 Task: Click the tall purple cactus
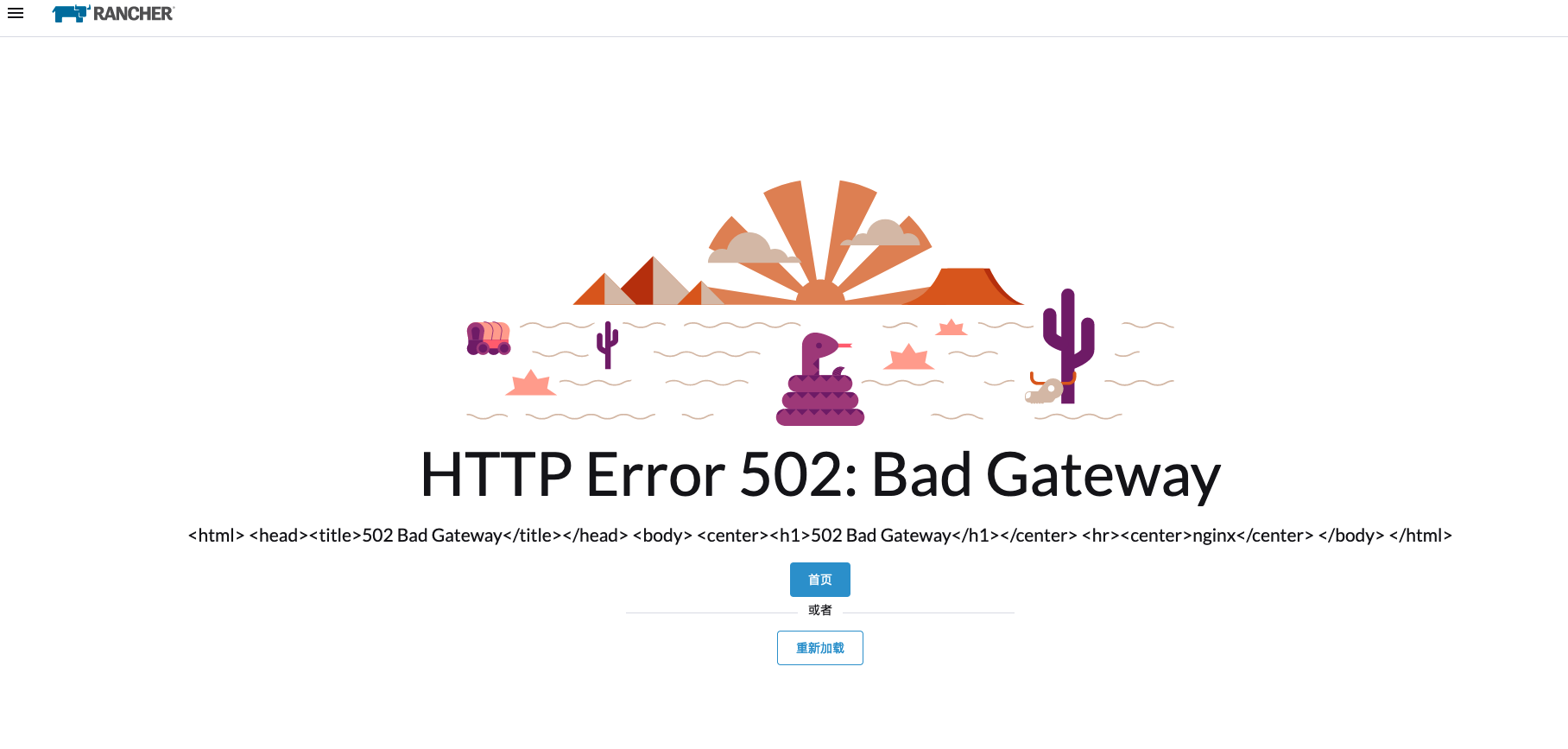(1069, 346)
